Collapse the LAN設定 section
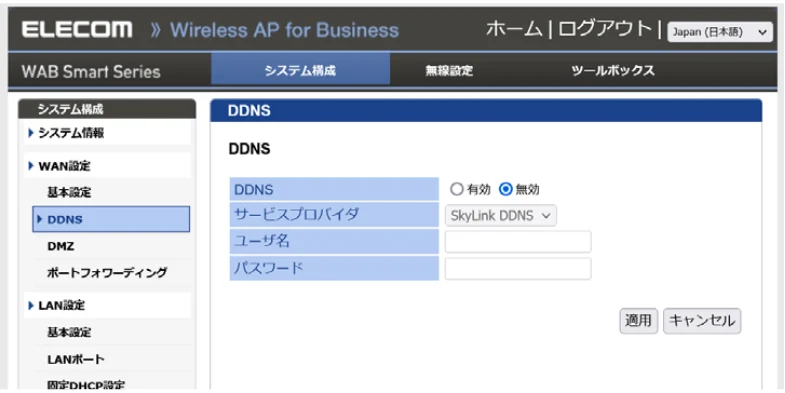The height and width of the screenshot is (393, 785). point(107,305)
